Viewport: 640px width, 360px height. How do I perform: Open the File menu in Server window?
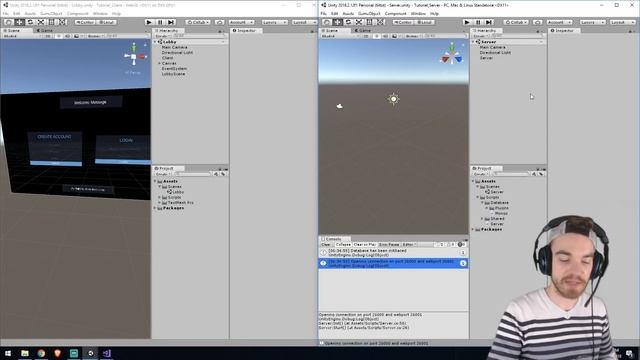point(324,13)
